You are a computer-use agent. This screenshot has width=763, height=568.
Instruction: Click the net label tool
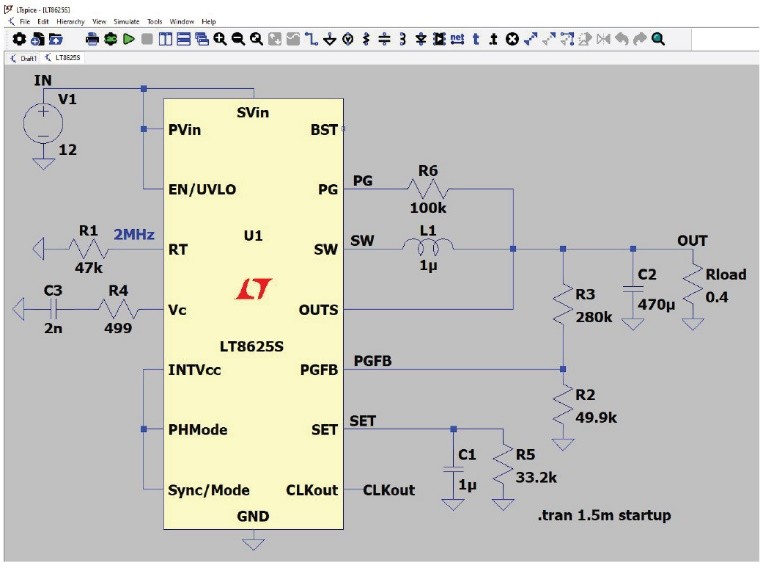[457, 39]
